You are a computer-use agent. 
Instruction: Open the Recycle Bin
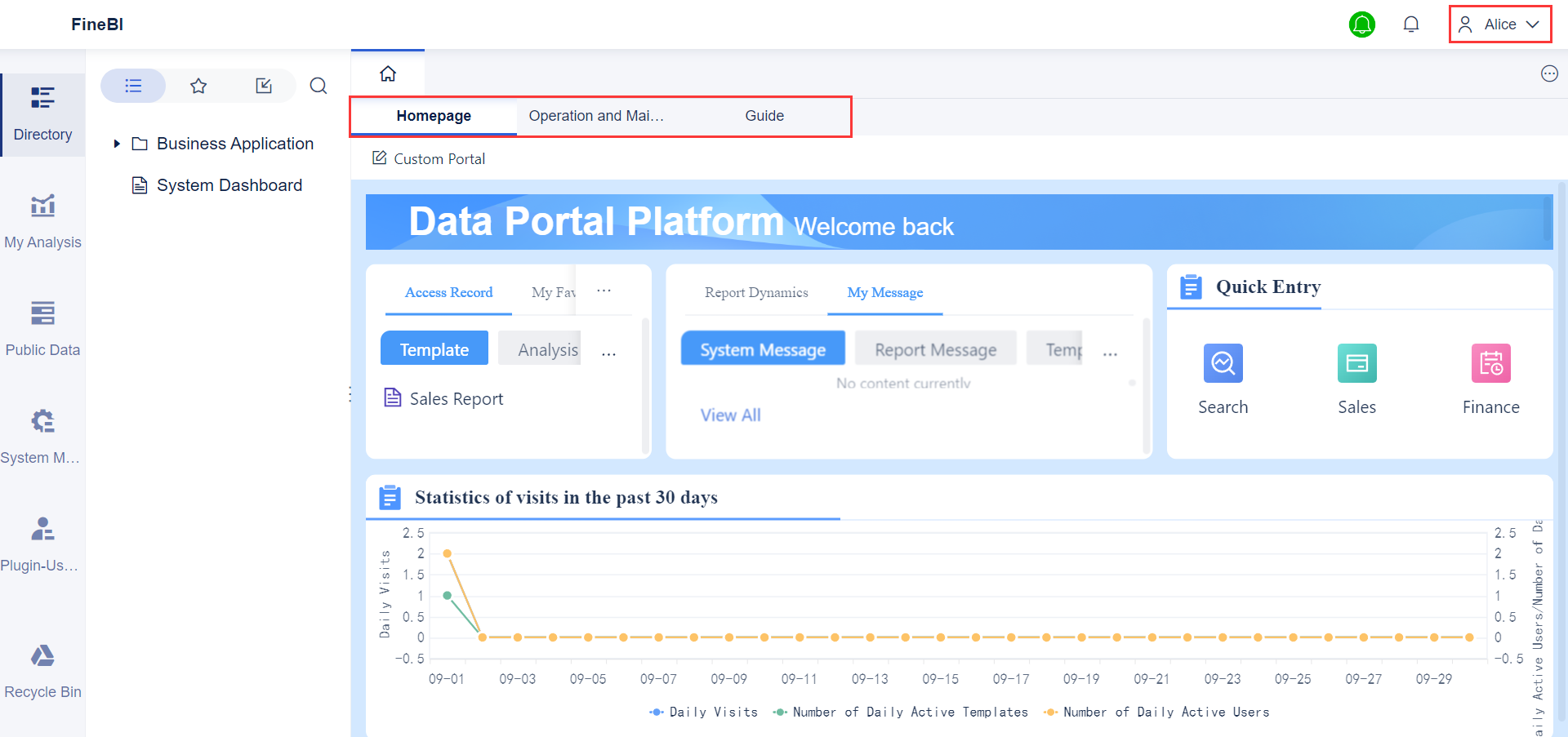pyautogui.click(x=42, y=672)
